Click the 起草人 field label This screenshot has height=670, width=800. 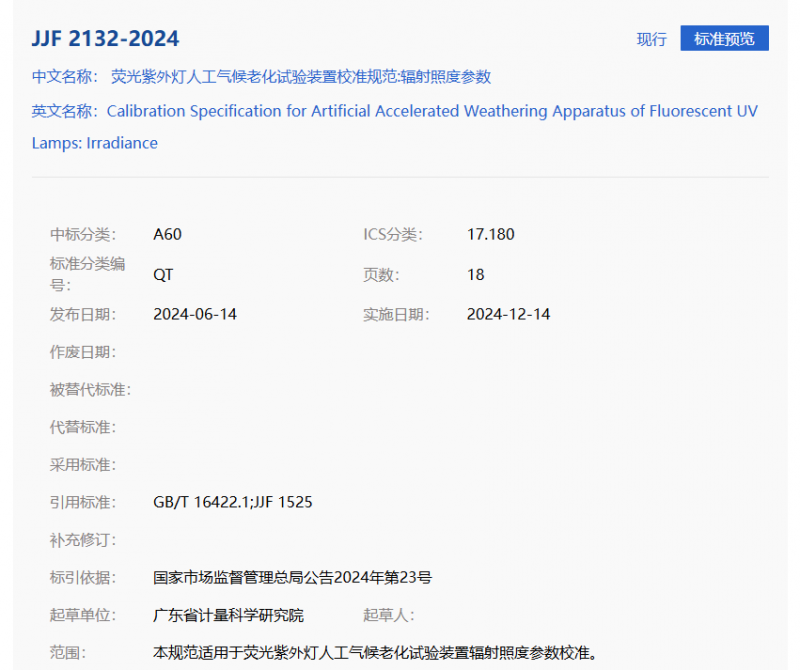(388, 615)
